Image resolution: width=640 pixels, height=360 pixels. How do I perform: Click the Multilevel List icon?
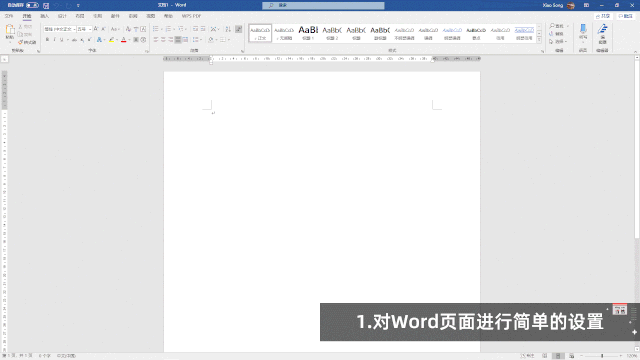pos(180,29)
